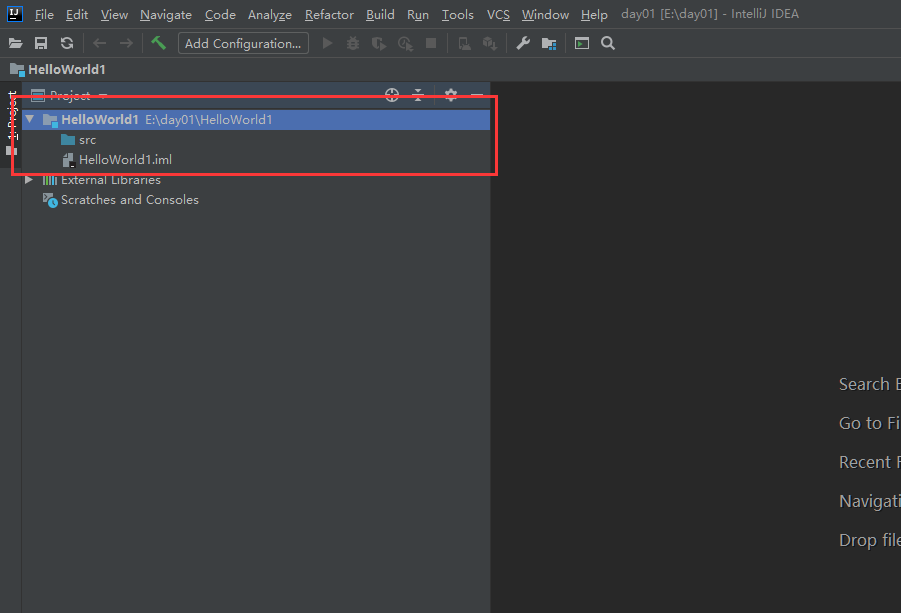Open the Tools menu
The height and width of the screenshot is (613, 901).
tap(457, 14)
